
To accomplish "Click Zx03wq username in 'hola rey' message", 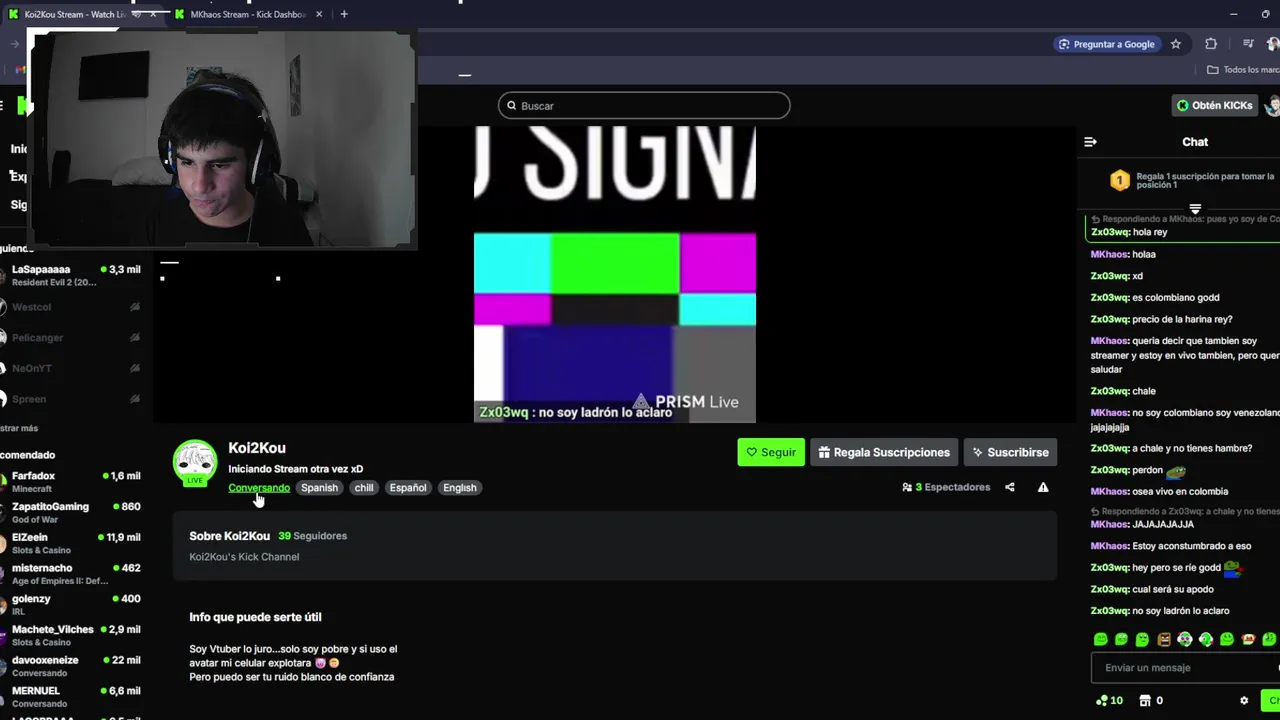I will click(x=1109, y=232).
